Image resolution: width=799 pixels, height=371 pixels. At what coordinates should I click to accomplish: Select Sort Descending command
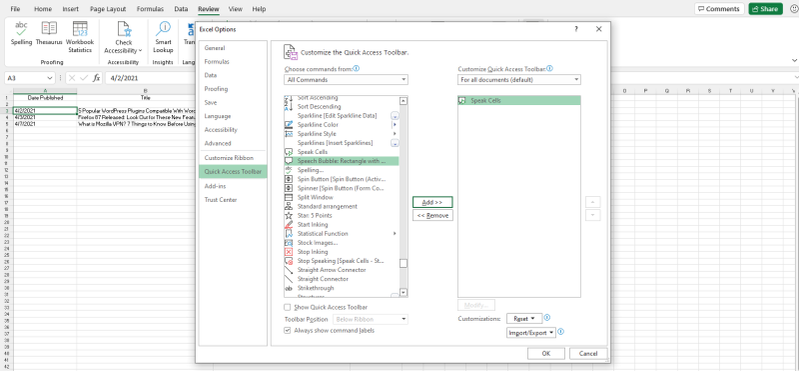click(341, 107)
